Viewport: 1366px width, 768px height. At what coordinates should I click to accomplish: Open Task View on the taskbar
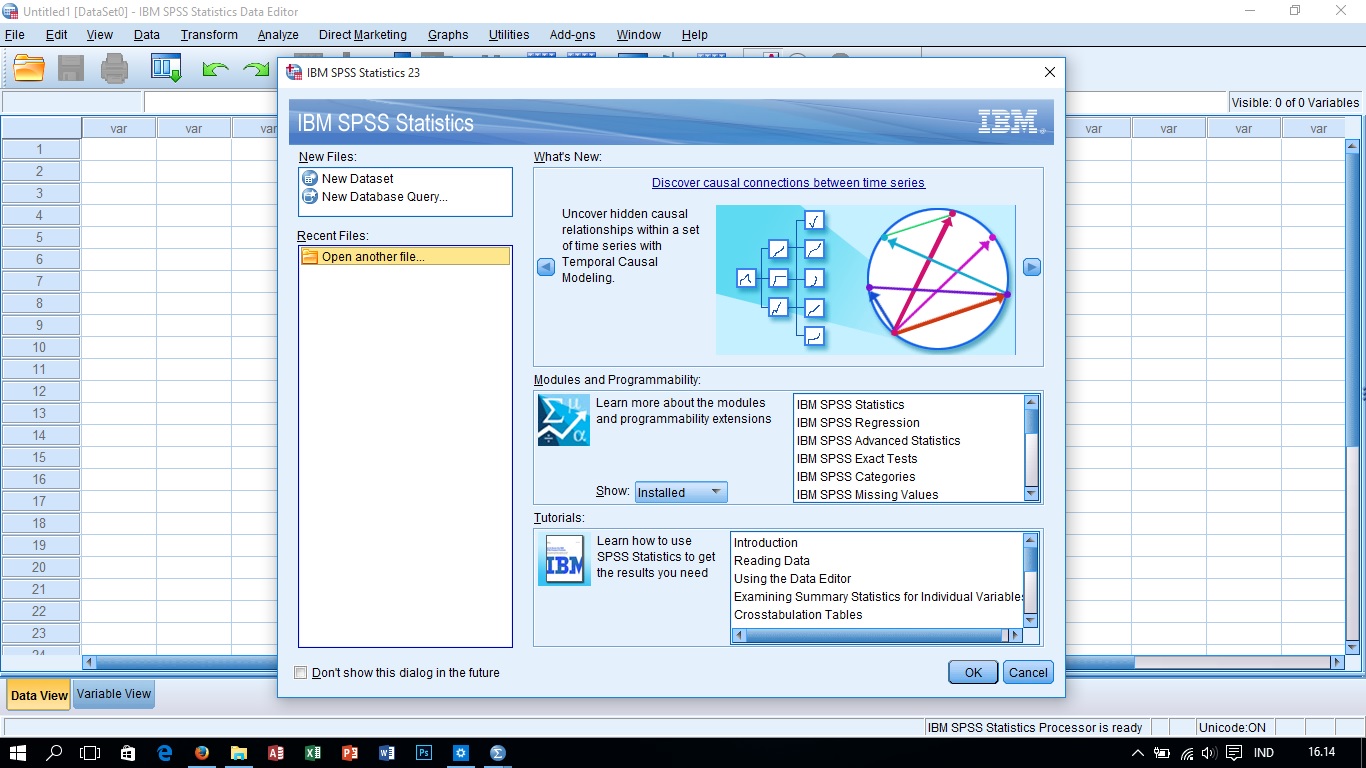[x=90, y=753]
